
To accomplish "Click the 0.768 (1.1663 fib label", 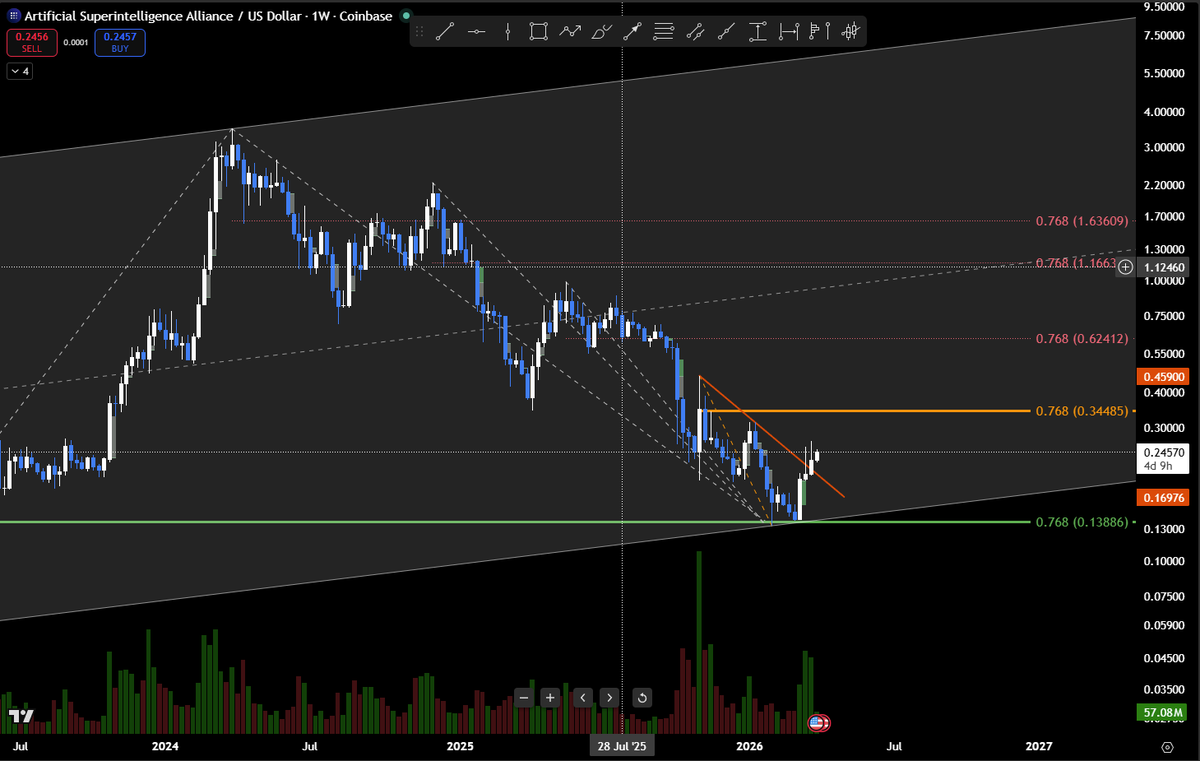I will [x=1075, y=262].
